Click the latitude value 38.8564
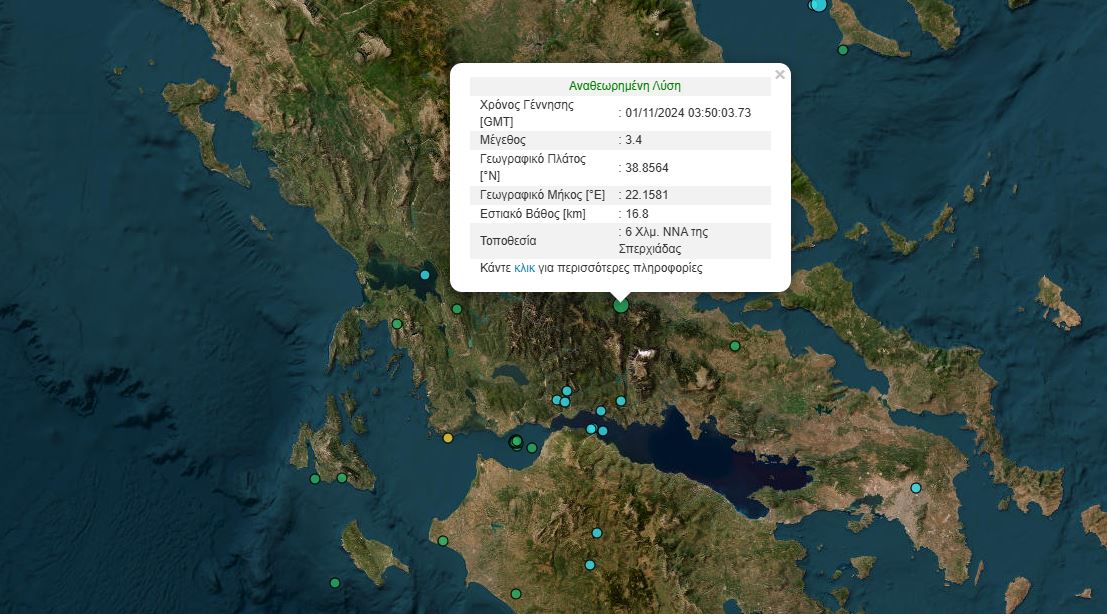This screenshot has width=1107, height=614. coord(647,168)
